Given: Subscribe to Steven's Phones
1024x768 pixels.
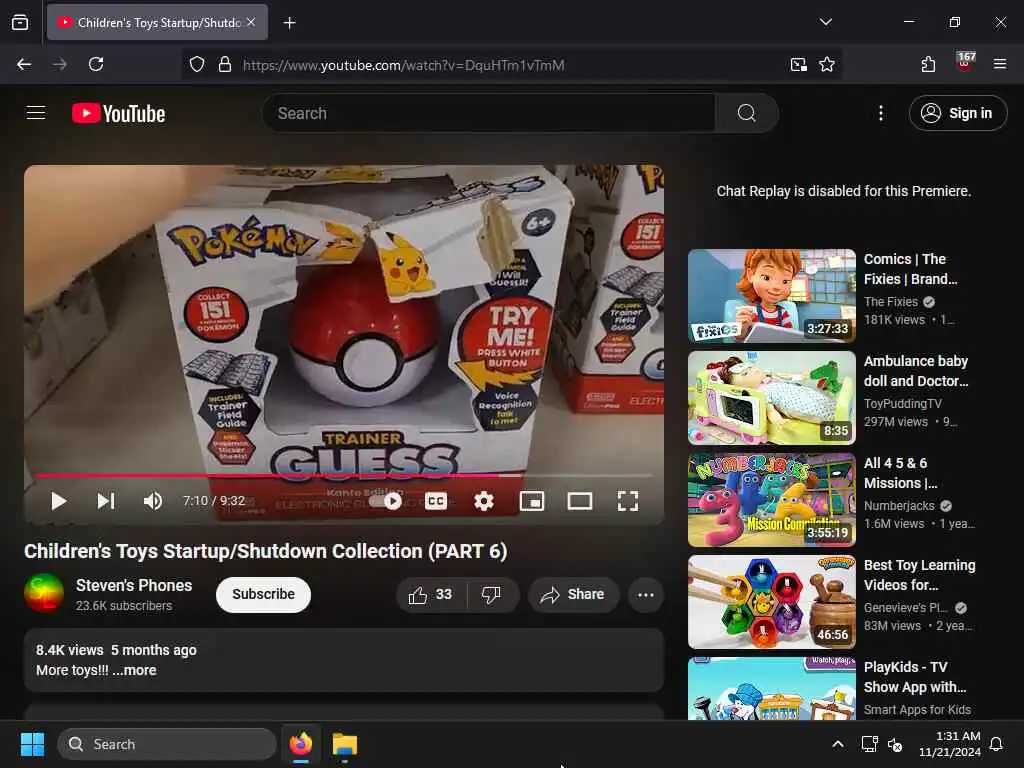Looking at the screenshot, I should click(x=263, y=594).
